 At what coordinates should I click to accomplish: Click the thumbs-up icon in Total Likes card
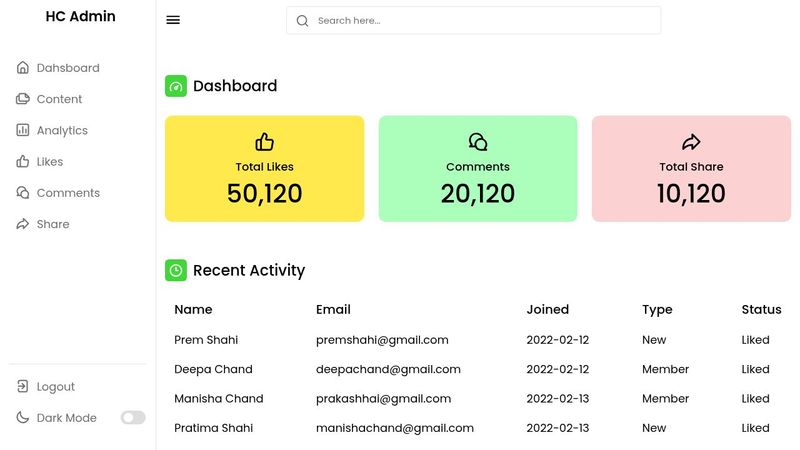[264, 142]
